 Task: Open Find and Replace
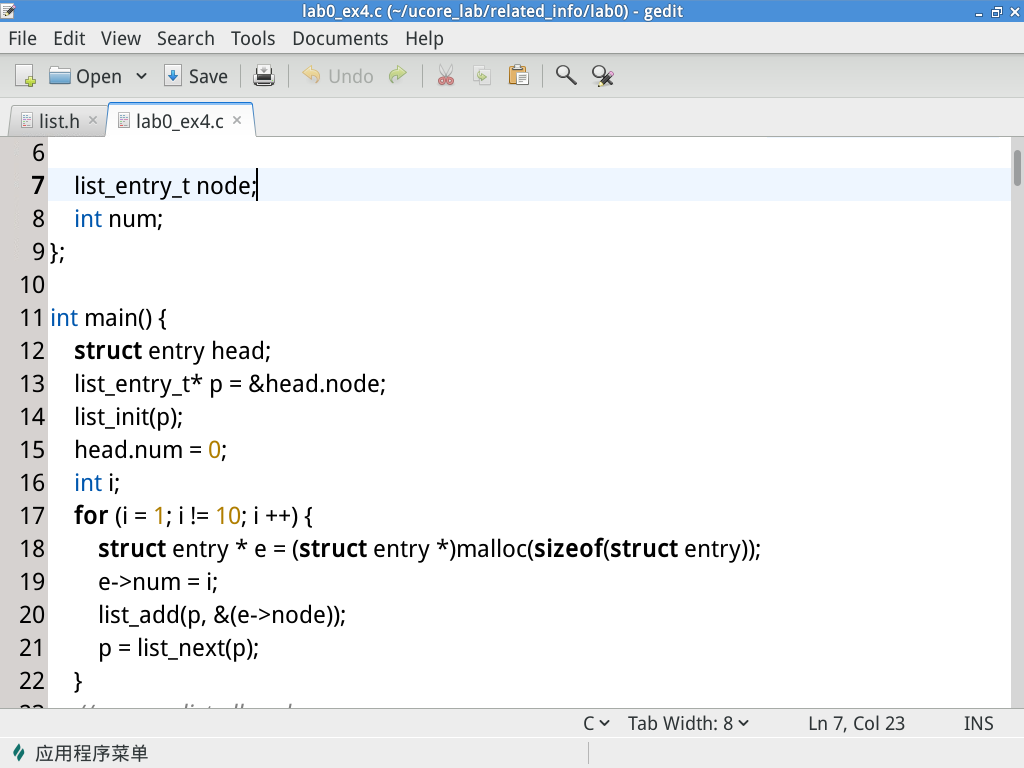click(x=602, y=75)
